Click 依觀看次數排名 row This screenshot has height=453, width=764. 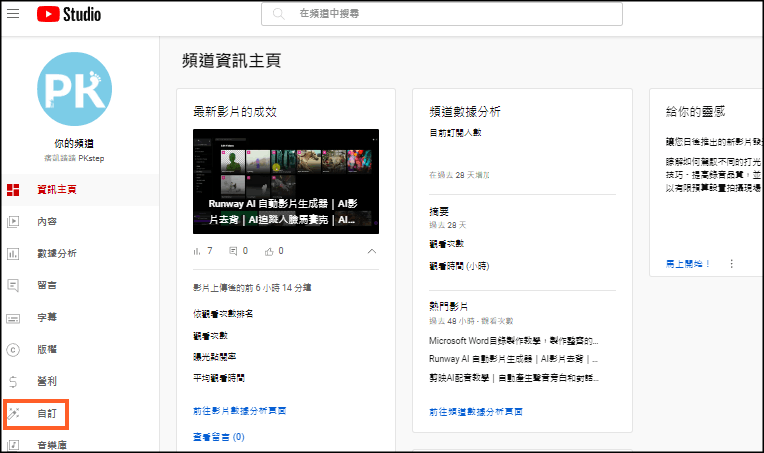pyautogui.click(x=223, y=314)
